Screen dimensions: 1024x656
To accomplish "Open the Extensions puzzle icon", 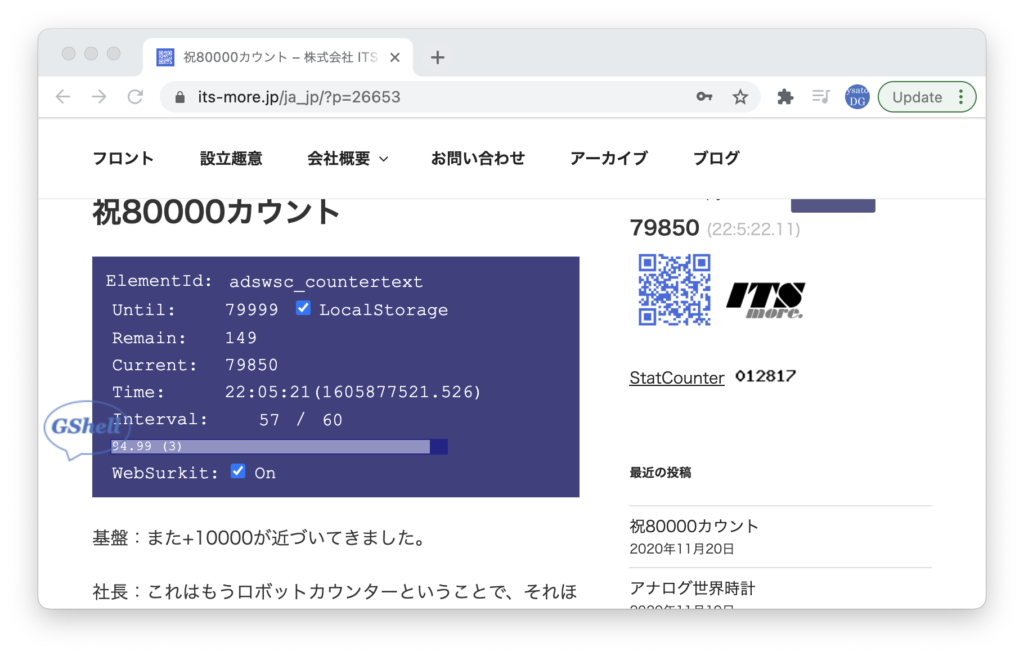I will (x=785, y=97).
